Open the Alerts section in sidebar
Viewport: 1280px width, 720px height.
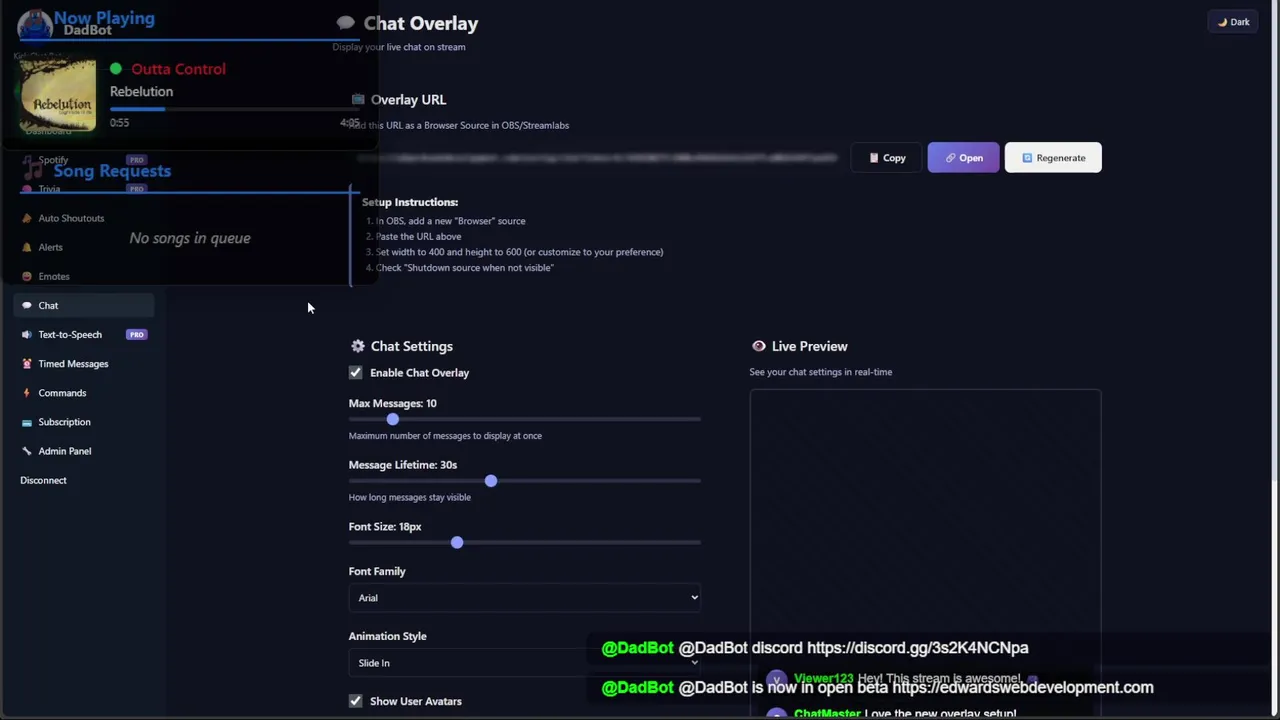point(50,247)
